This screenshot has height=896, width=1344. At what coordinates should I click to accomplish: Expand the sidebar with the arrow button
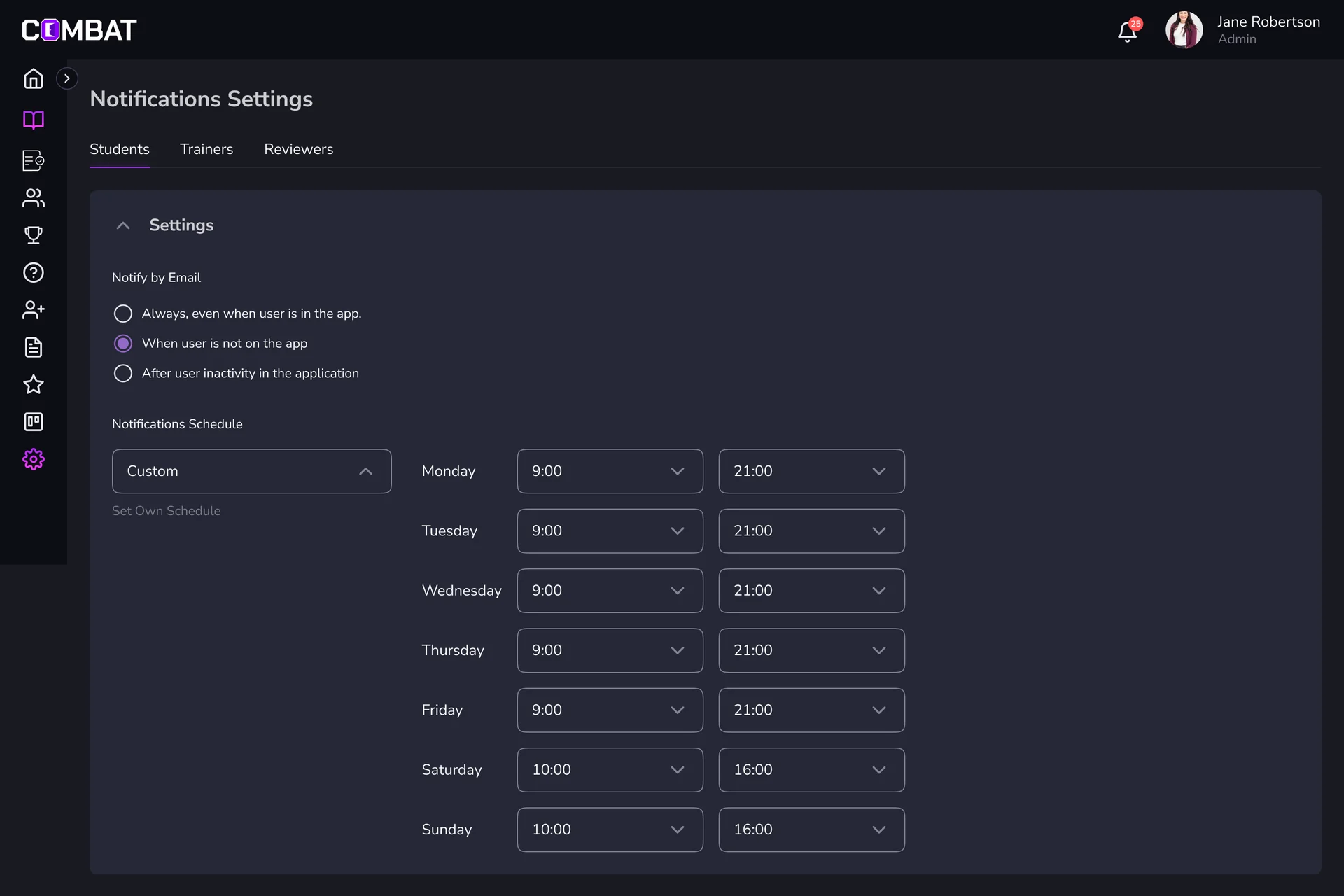(66, 78)
